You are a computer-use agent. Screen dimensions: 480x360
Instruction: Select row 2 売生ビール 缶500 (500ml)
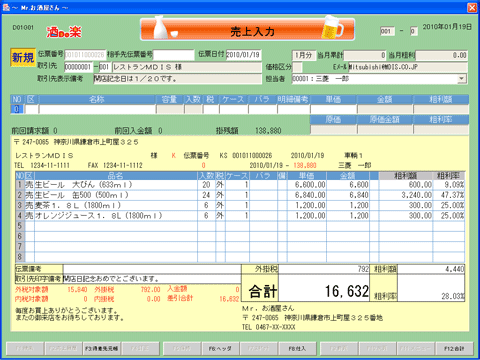click(x=240, y=195)
